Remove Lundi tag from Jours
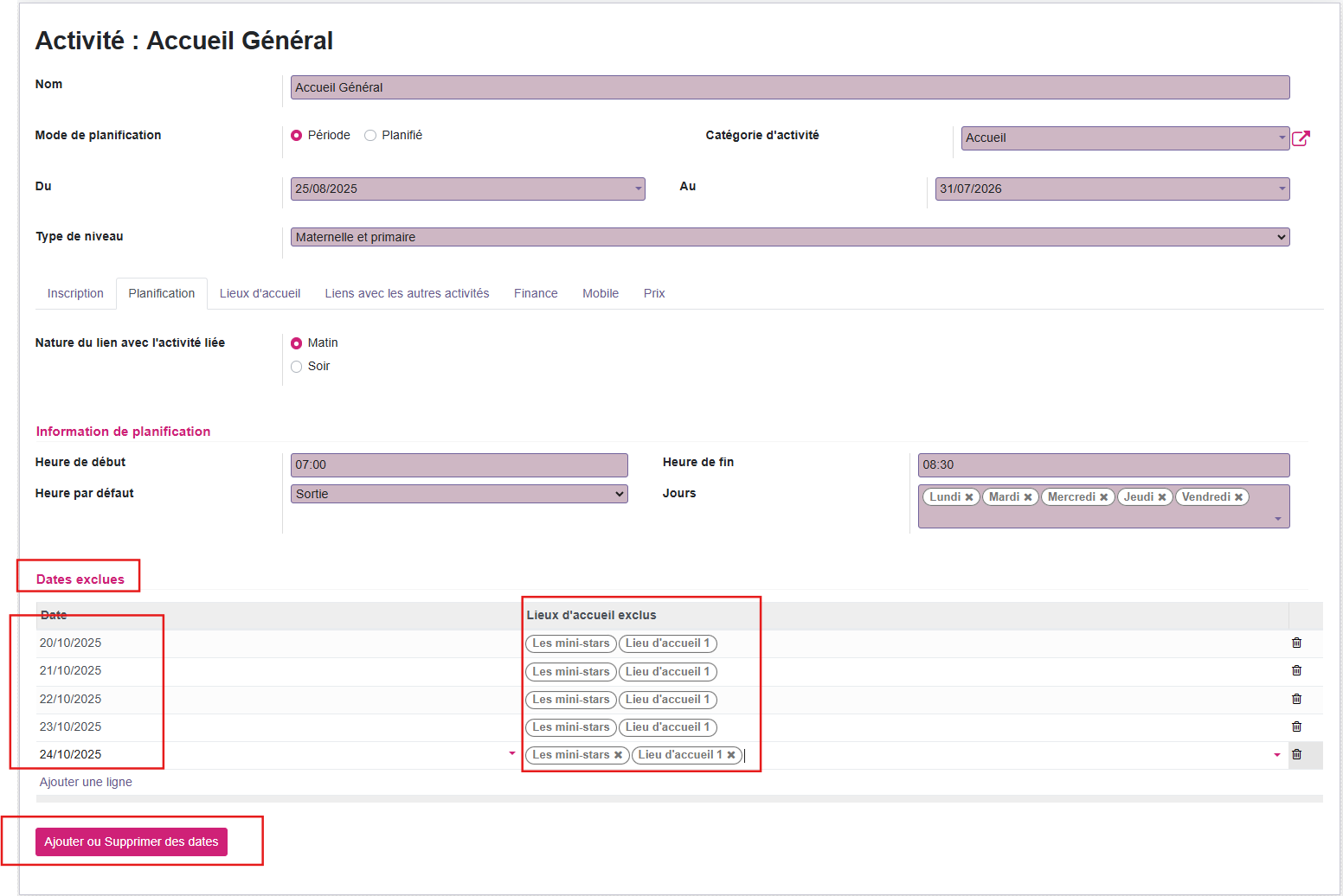Viewport: 1343px width, 896px height. pyautogui.click(x=969, y=497)
